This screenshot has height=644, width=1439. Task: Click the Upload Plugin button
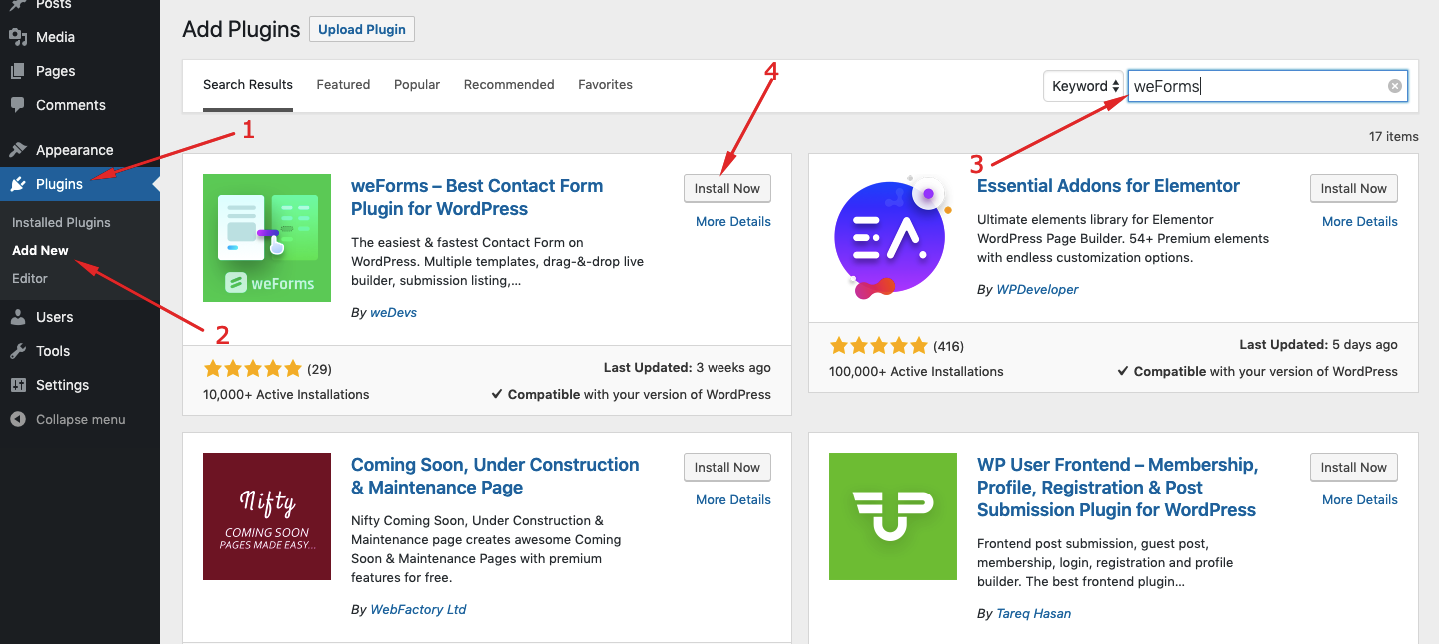click(x=362, y=29)
